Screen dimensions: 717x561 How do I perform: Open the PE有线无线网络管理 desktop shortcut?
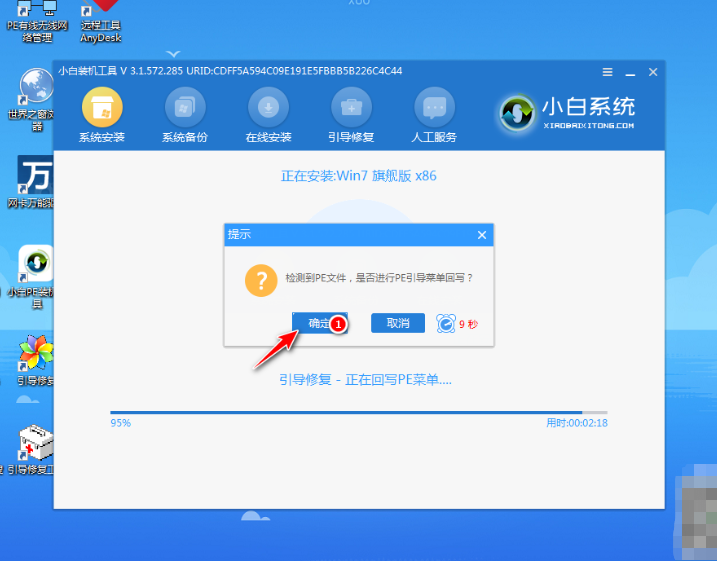(x=37, y=22)
